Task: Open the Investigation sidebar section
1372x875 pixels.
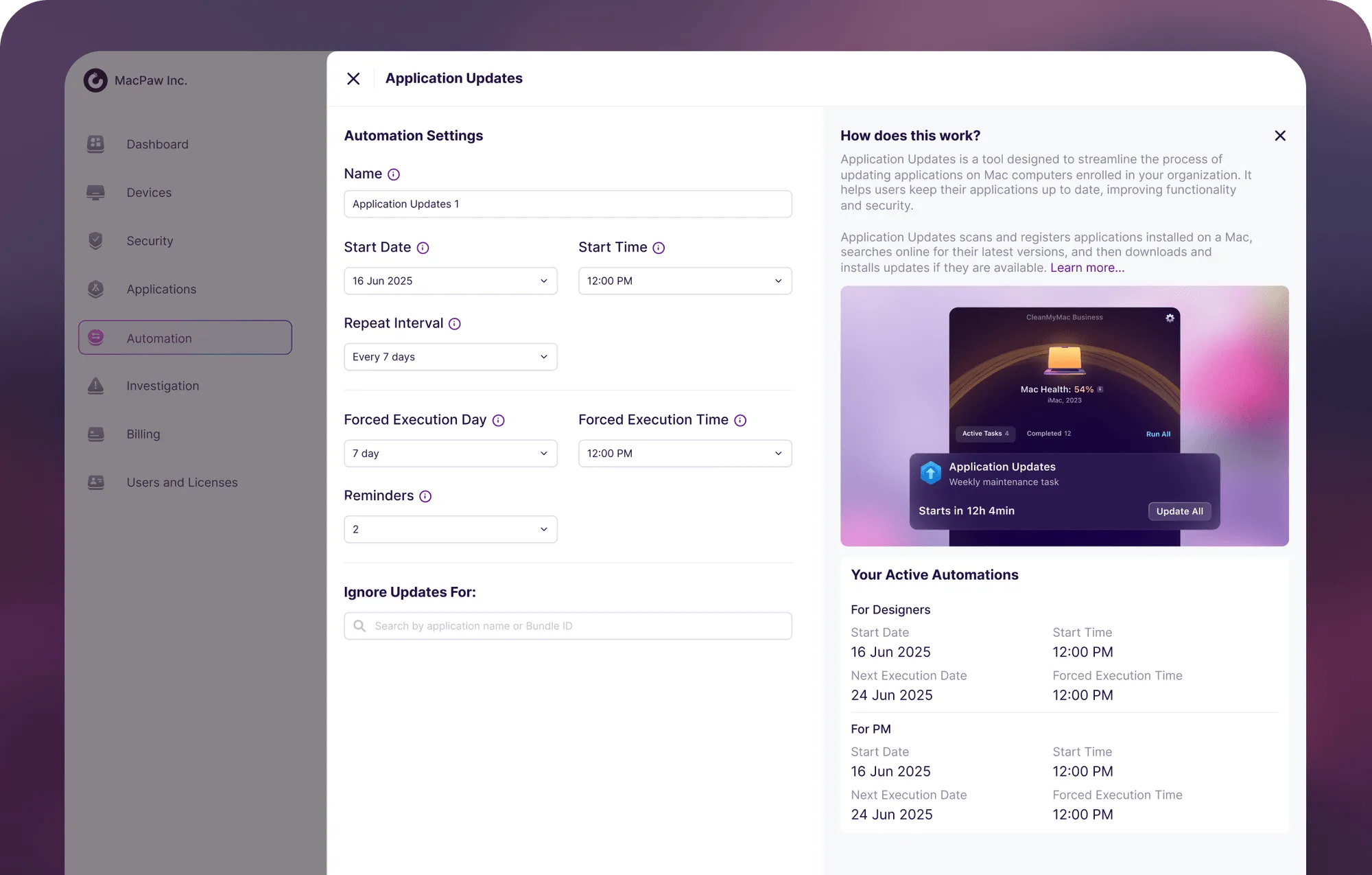Action: point(163,386)
